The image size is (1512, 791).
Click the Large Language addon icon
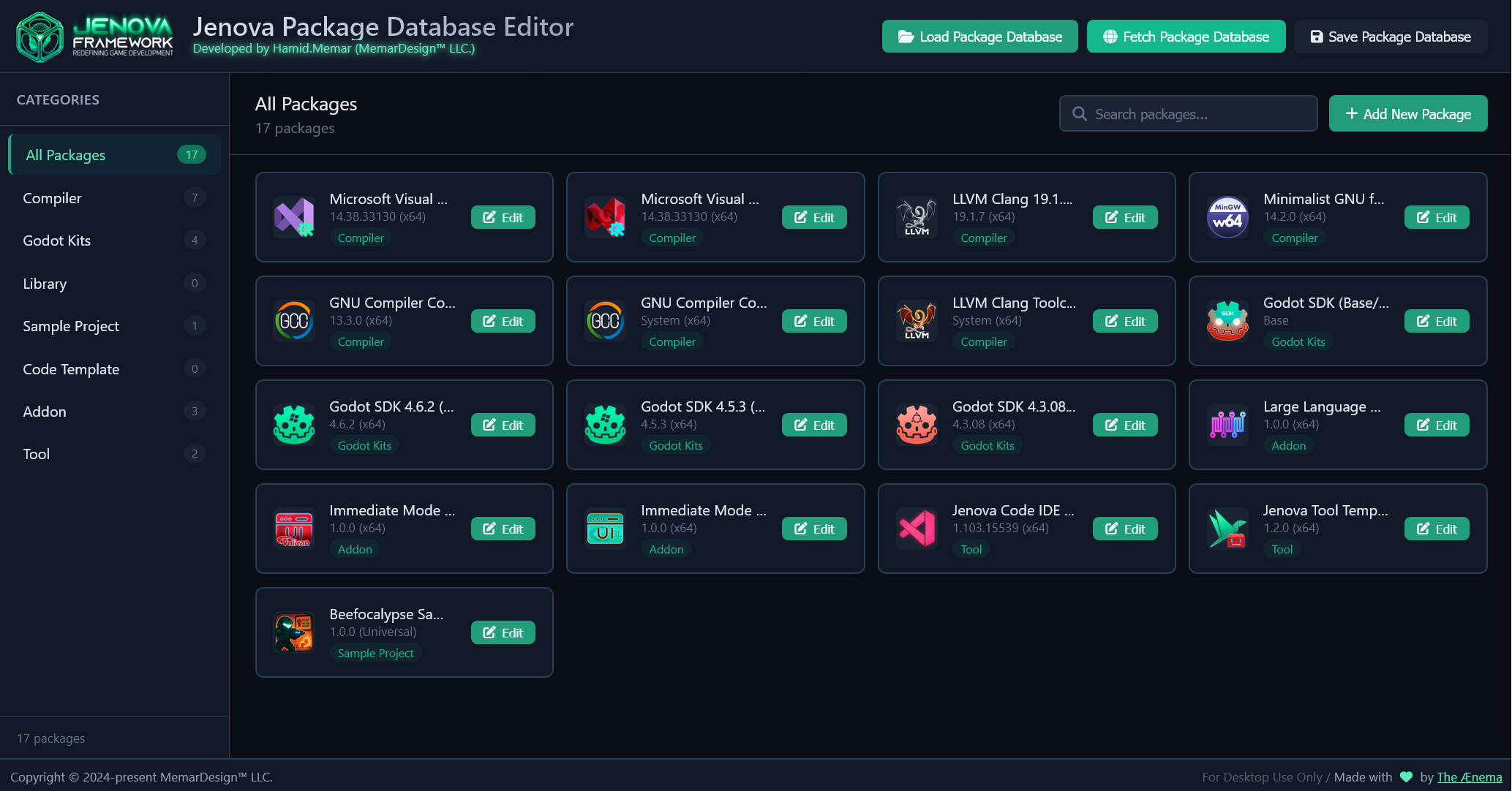[x=1227, y=425]
